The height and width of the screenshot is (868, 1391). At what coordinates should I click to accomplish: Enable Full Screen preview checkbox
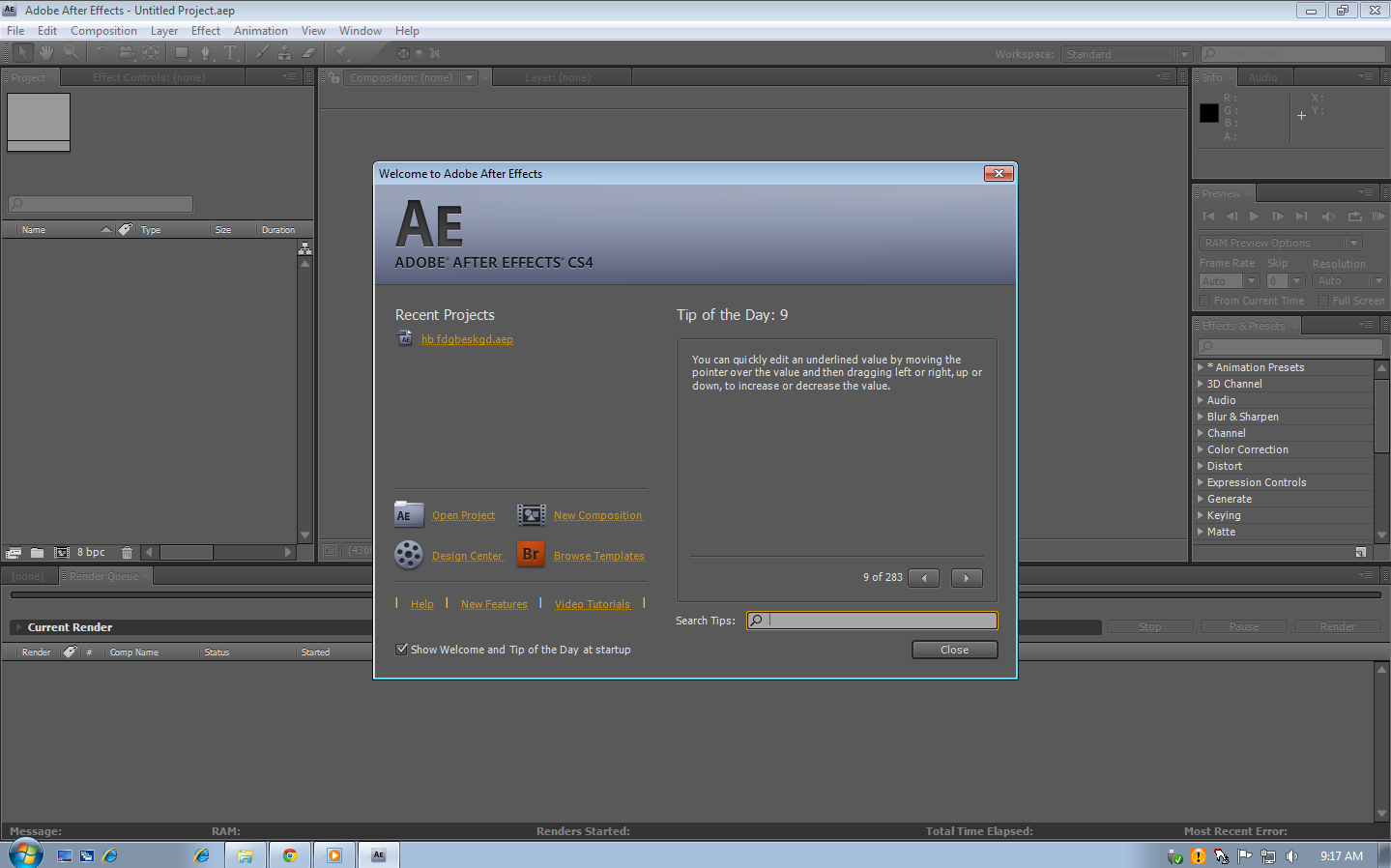pos(1323,301)
